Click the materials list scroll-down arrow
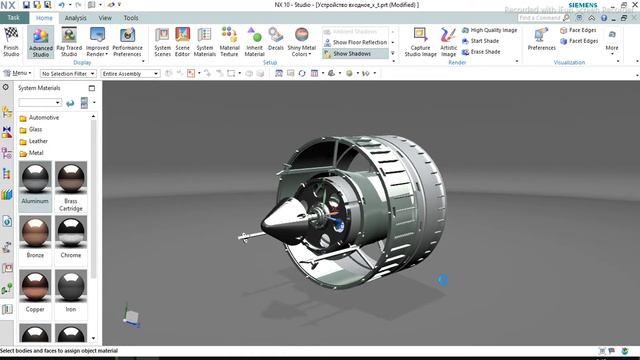Image resolution: width=640 pixels, height=360 pixels. [93, 338]
